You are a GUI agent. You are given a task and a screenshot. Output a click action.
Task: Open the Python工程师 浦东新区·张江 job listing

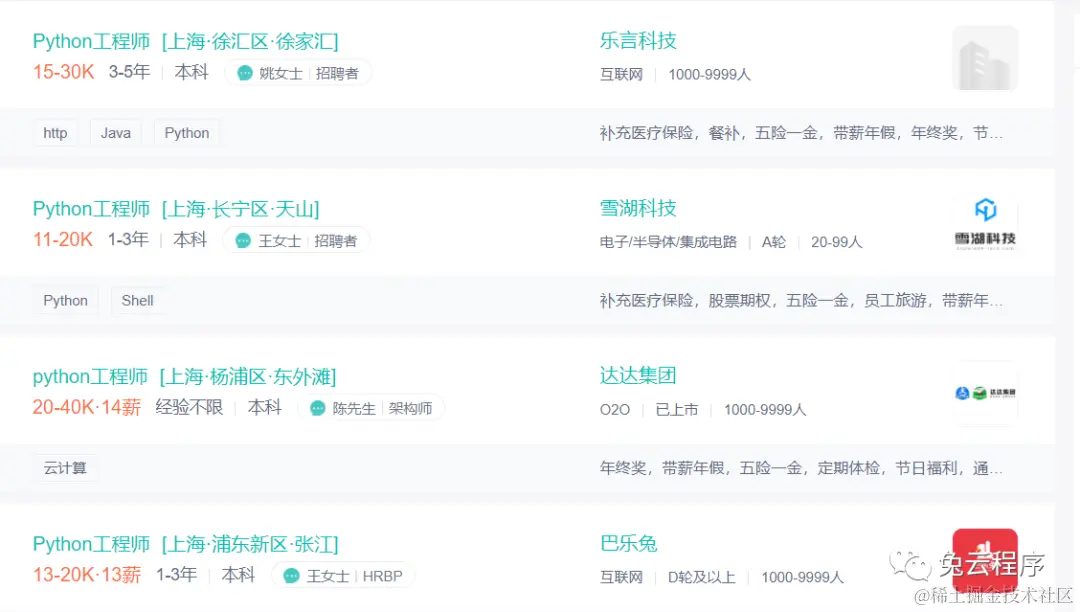click(x=185, y=544)
